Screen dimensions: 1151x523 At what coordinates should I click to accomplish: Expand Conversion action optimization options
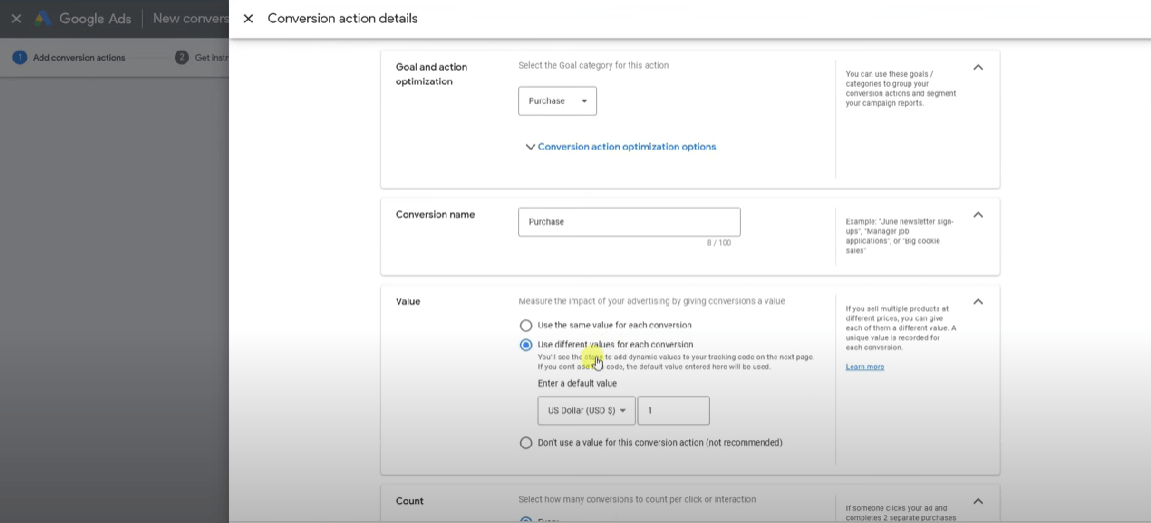pos(620,147)
